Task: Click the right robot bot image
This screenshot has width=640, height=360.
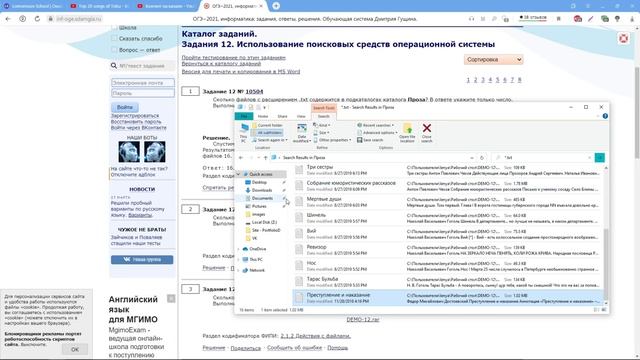Action: pos(155,152)
